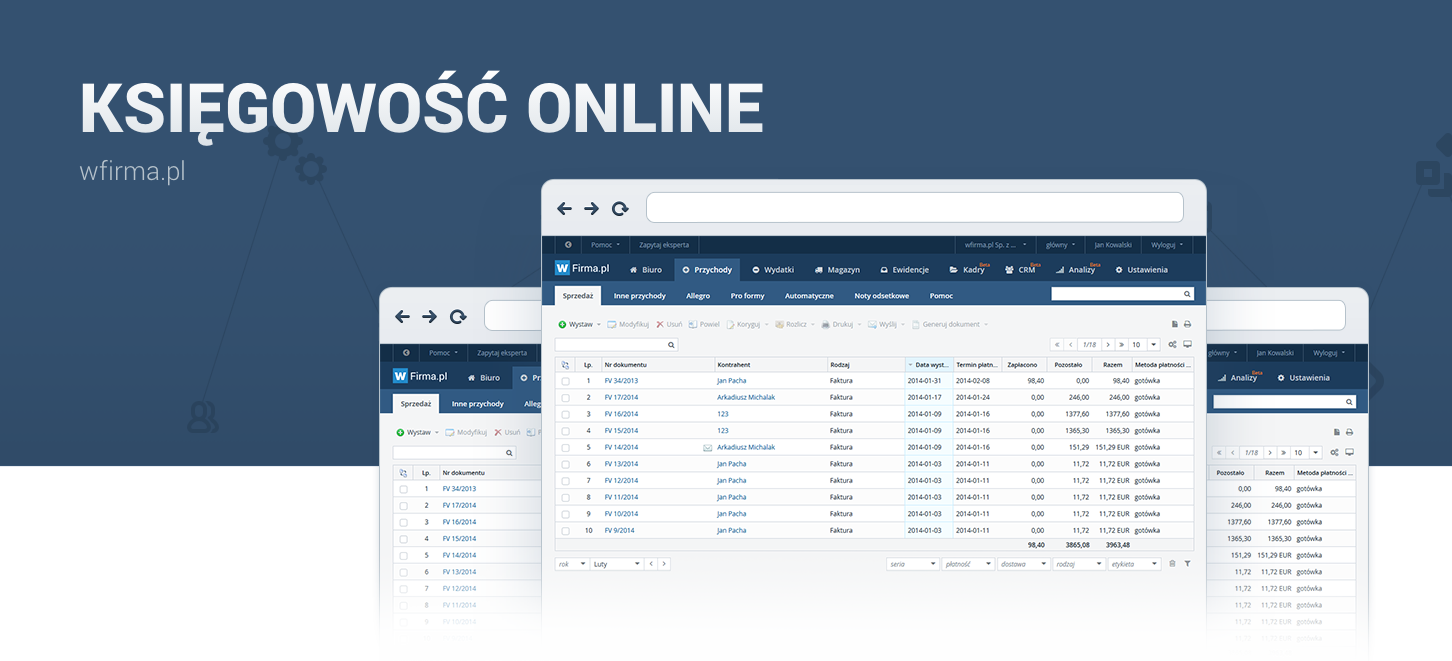Click the envelope icon in FV 14/2014 row
Image resolution: width=1452 pixels, height=661 pixels.
pyautogui.click(x=707, y=448)
